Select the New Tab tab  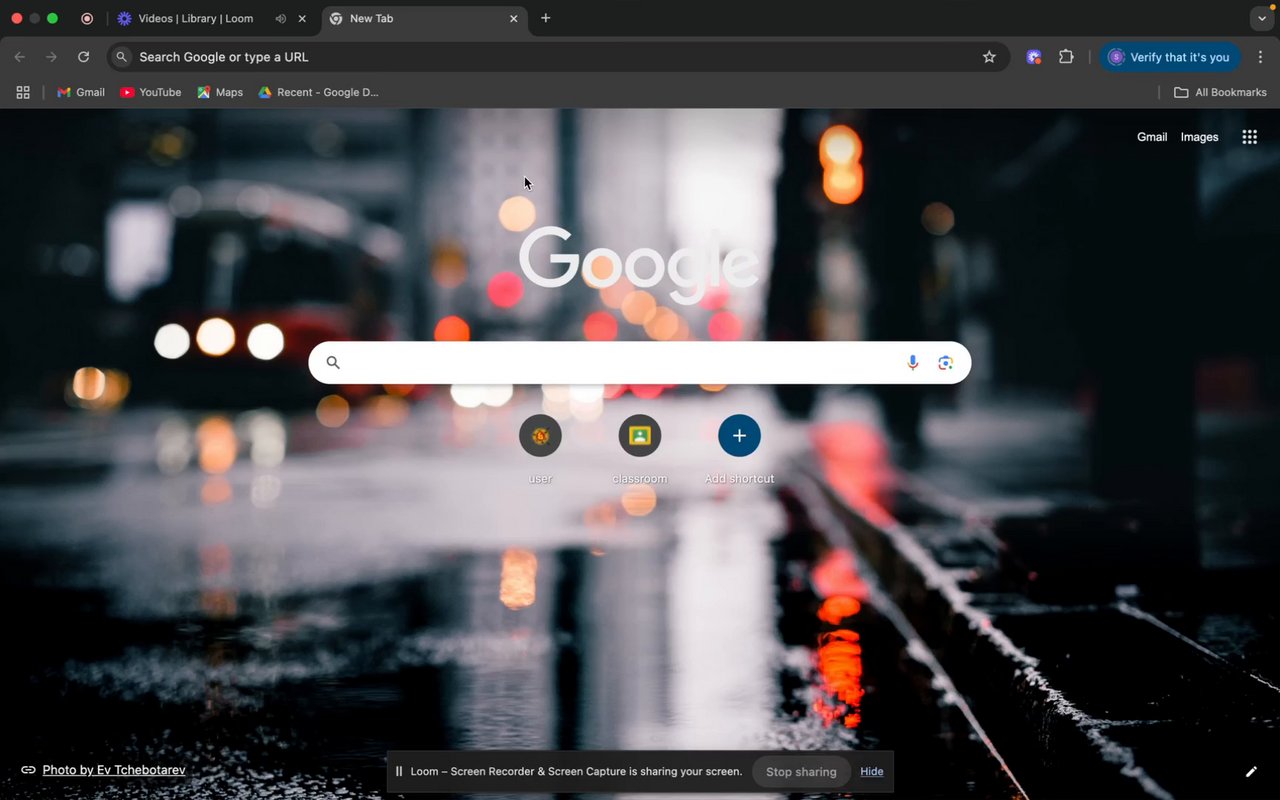point(425,18)
